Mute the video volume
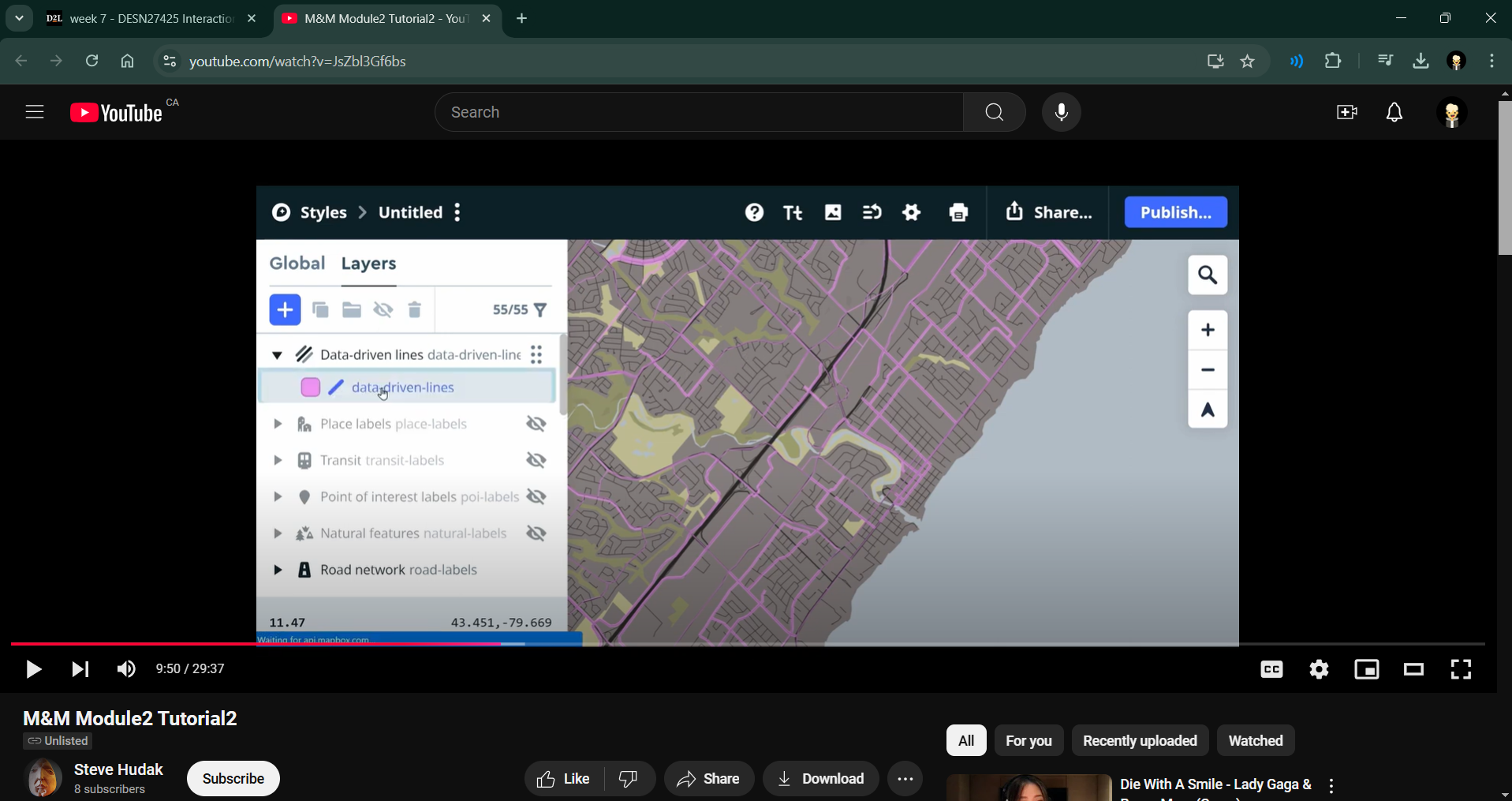Viewport: 1512px width, 801px height. click(x=126, y=670)
